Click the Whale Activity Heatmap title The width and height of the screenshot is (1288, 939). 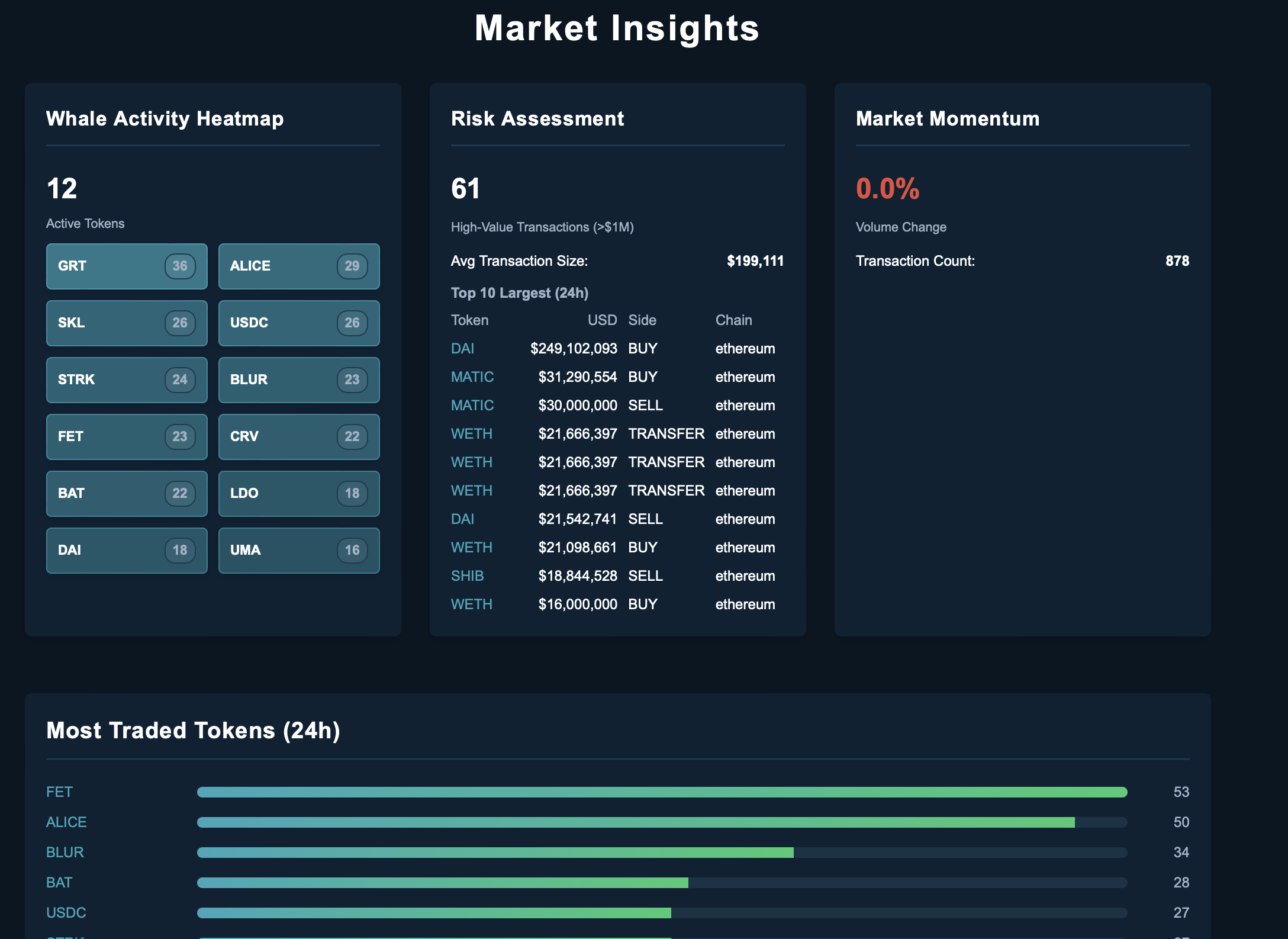(165, 119)
